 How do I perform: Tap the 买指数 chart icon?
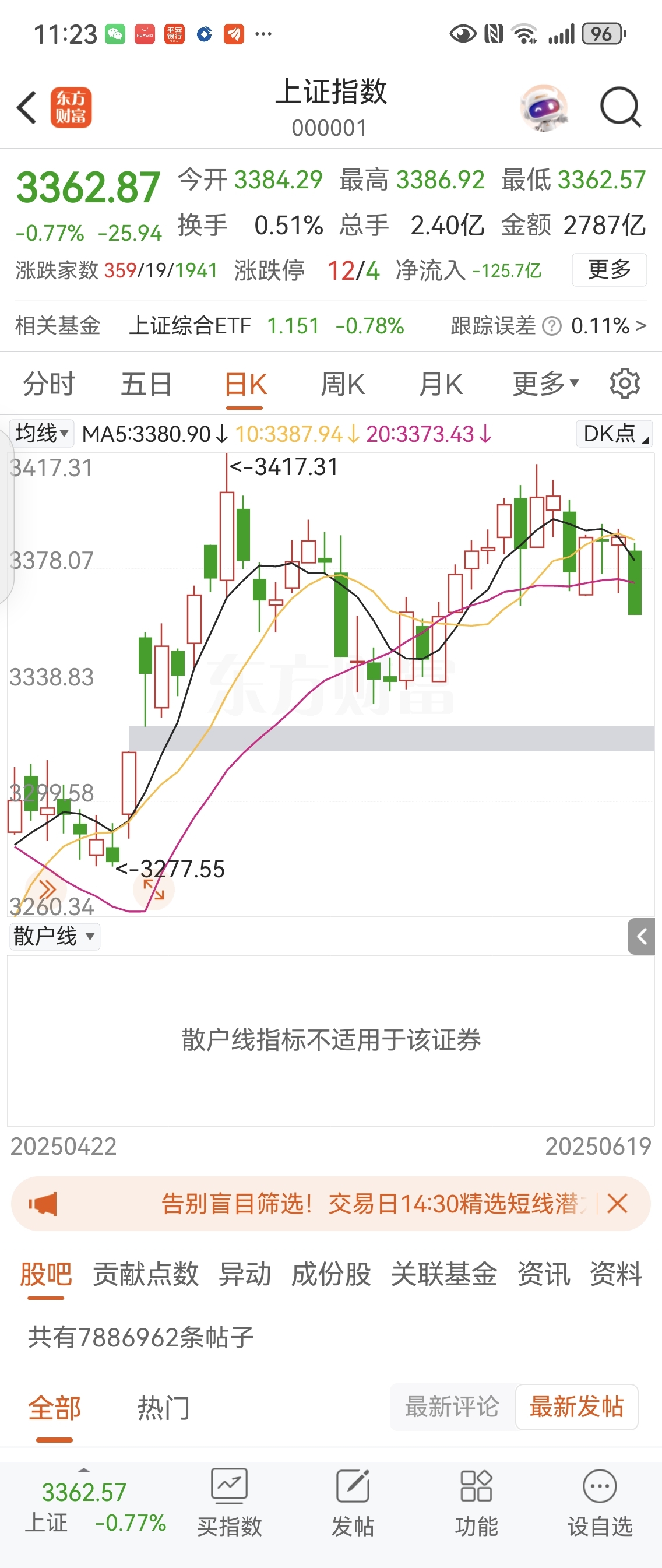click(230, 1486)
